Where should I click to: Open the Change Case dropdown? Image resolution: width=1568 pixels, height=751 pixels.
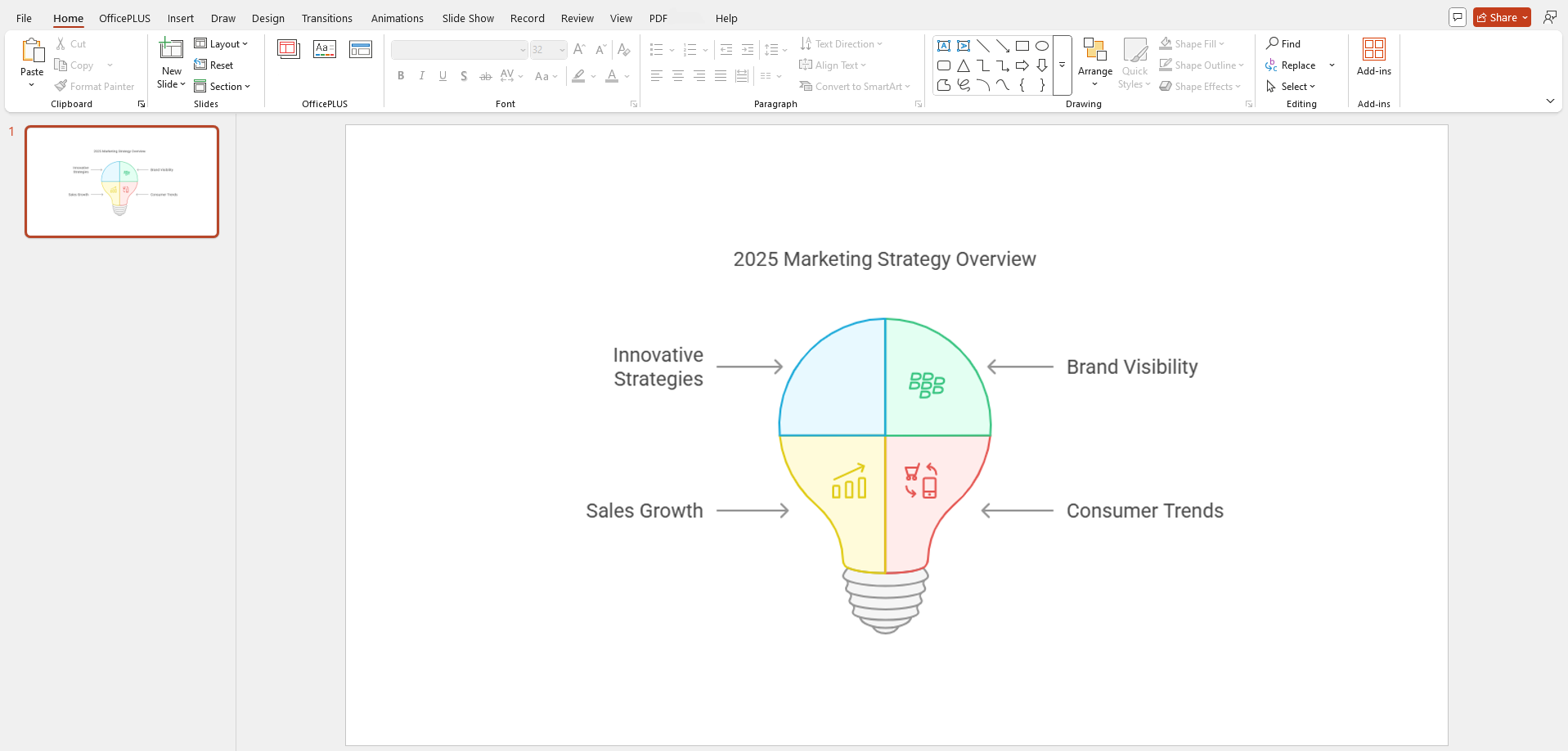[x=546, y=75]
